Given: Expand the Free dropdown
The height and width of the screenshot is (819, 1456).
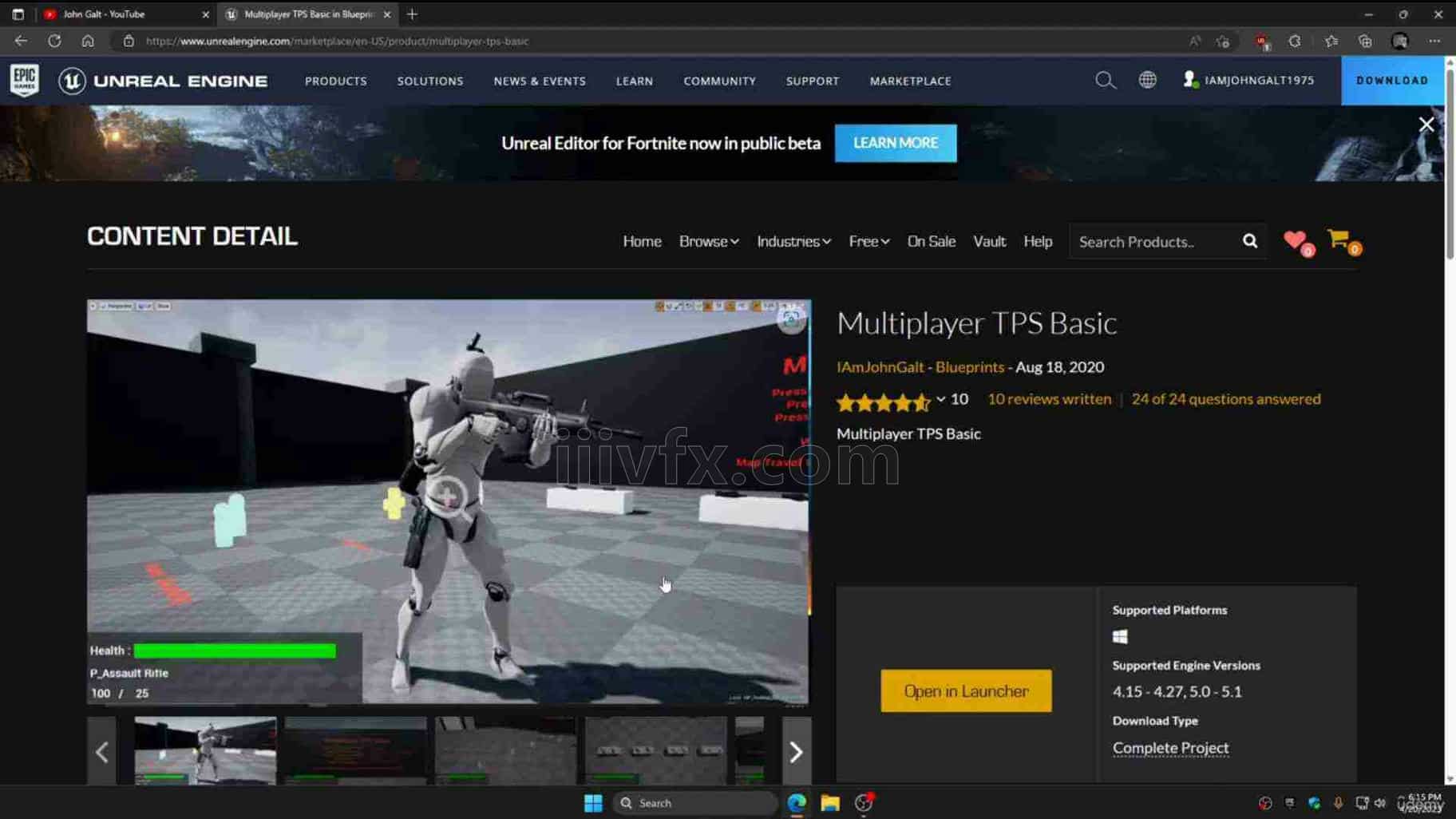Looking at the screenshot, I should click(x=868, y=241).
